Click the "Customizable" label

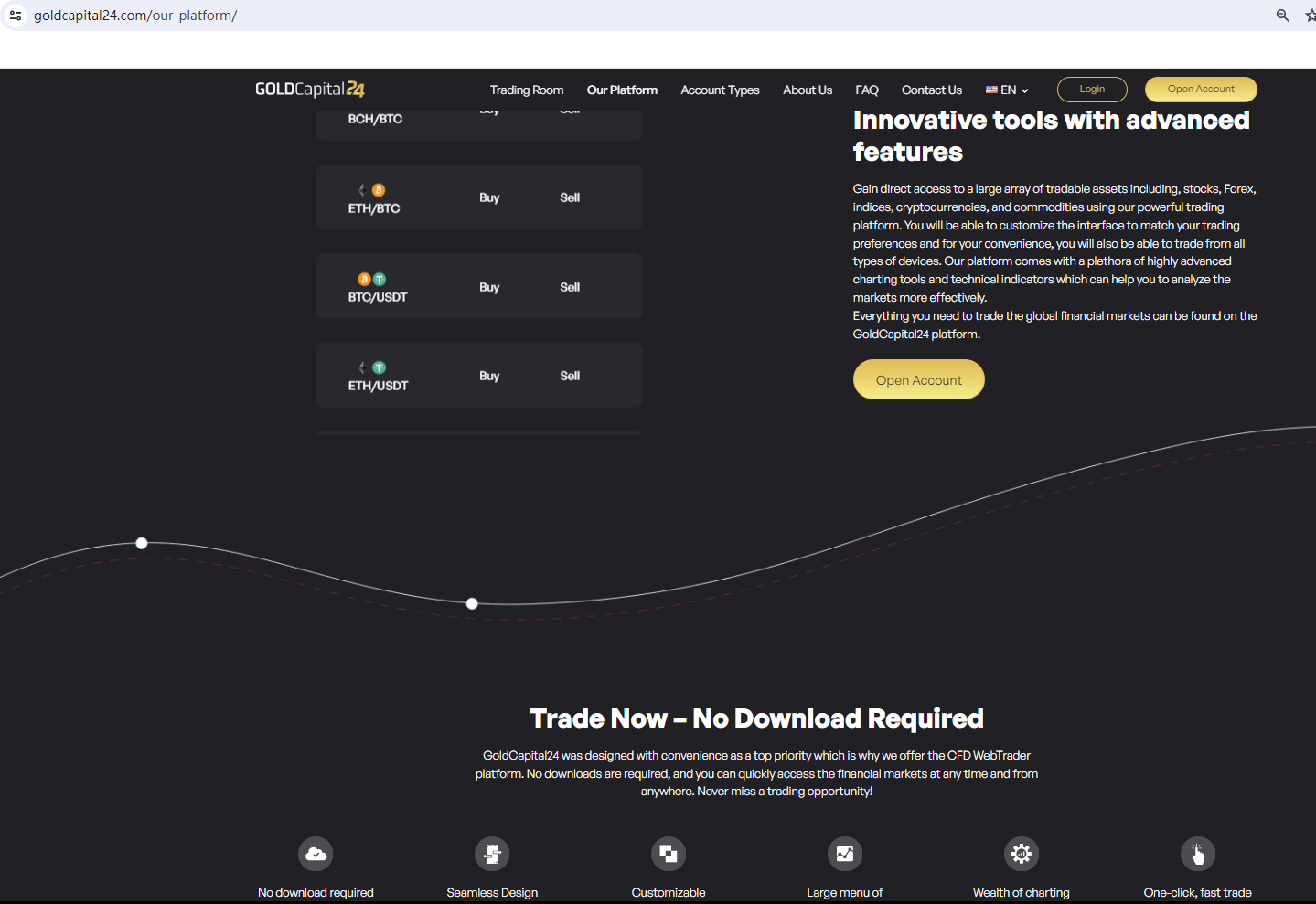pyautogui.click(x=669, y=892)
